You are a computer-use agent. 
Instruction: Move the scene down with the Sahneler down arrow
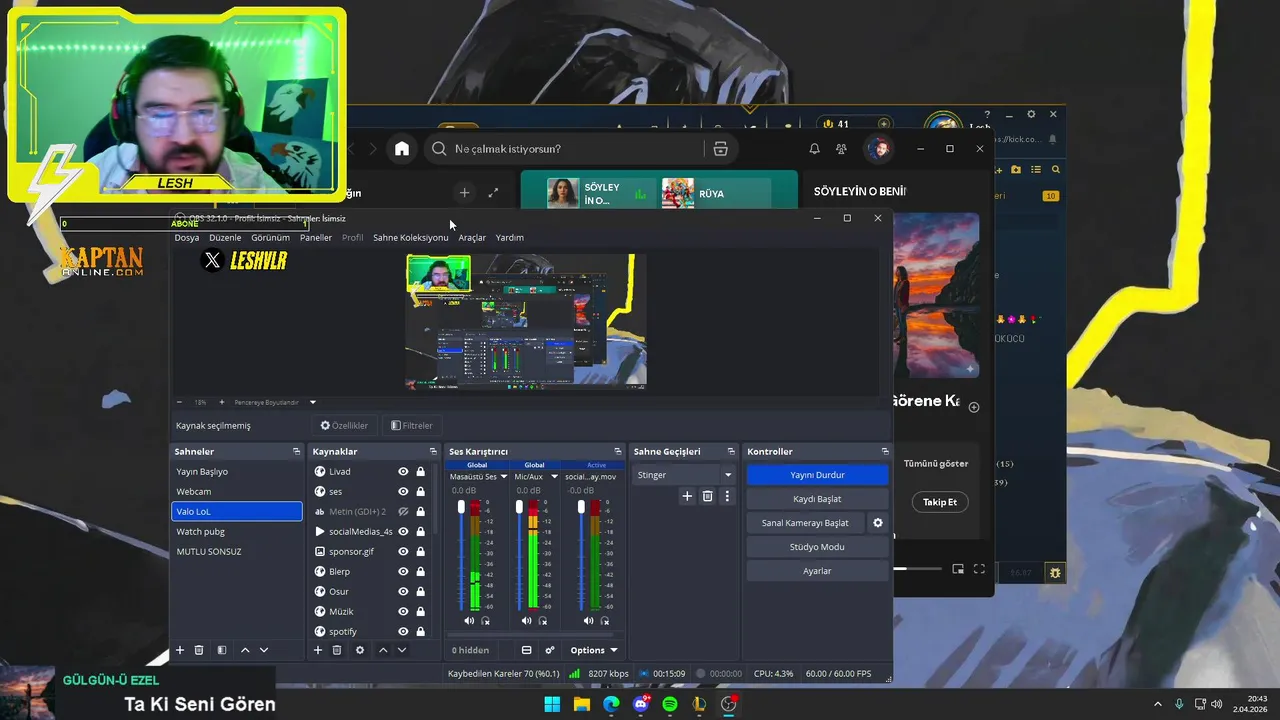point(264,650)
